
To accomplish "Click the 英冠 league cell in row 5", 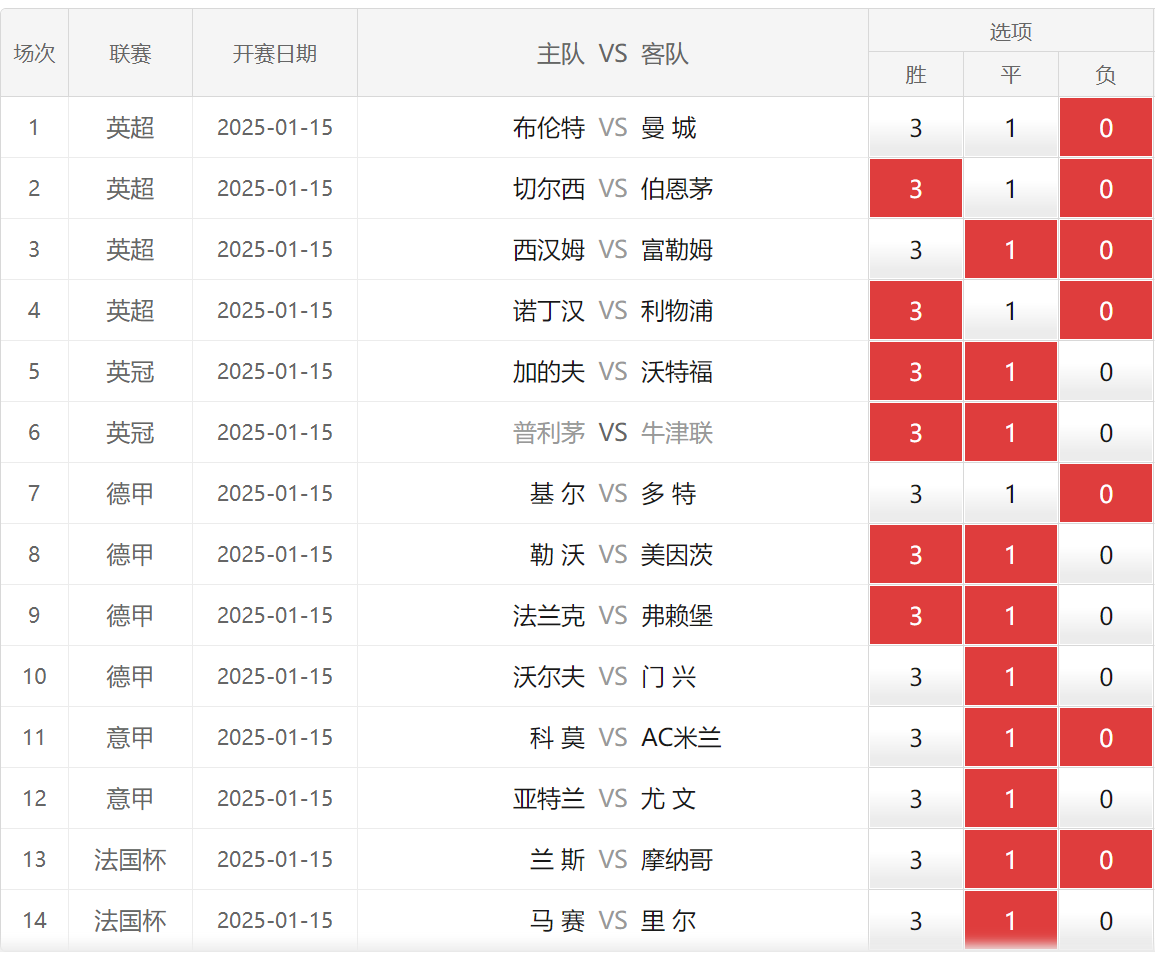I will pos(130,371).
